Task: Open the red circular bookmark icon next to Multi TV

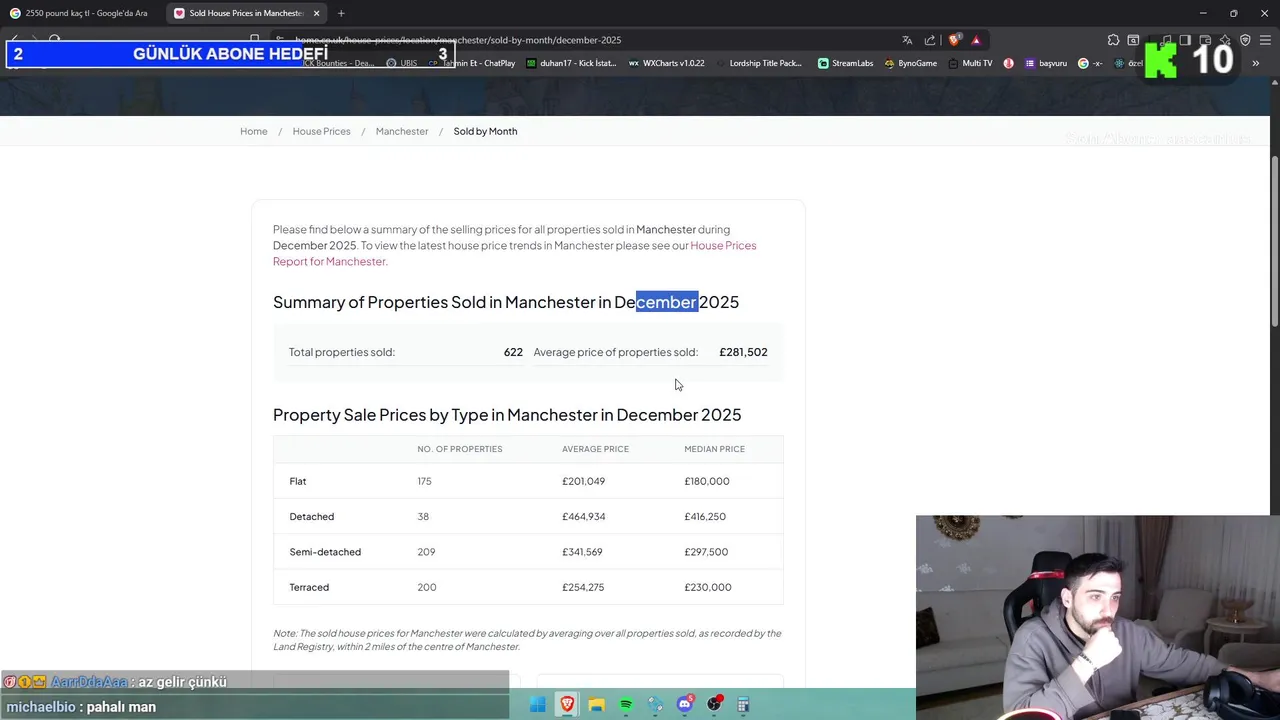Action: 1008,63
